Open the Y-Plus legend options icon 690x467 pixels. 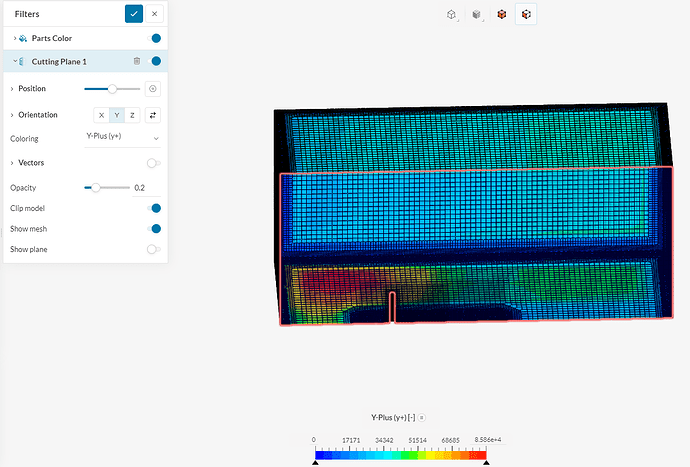click(422, 417)
